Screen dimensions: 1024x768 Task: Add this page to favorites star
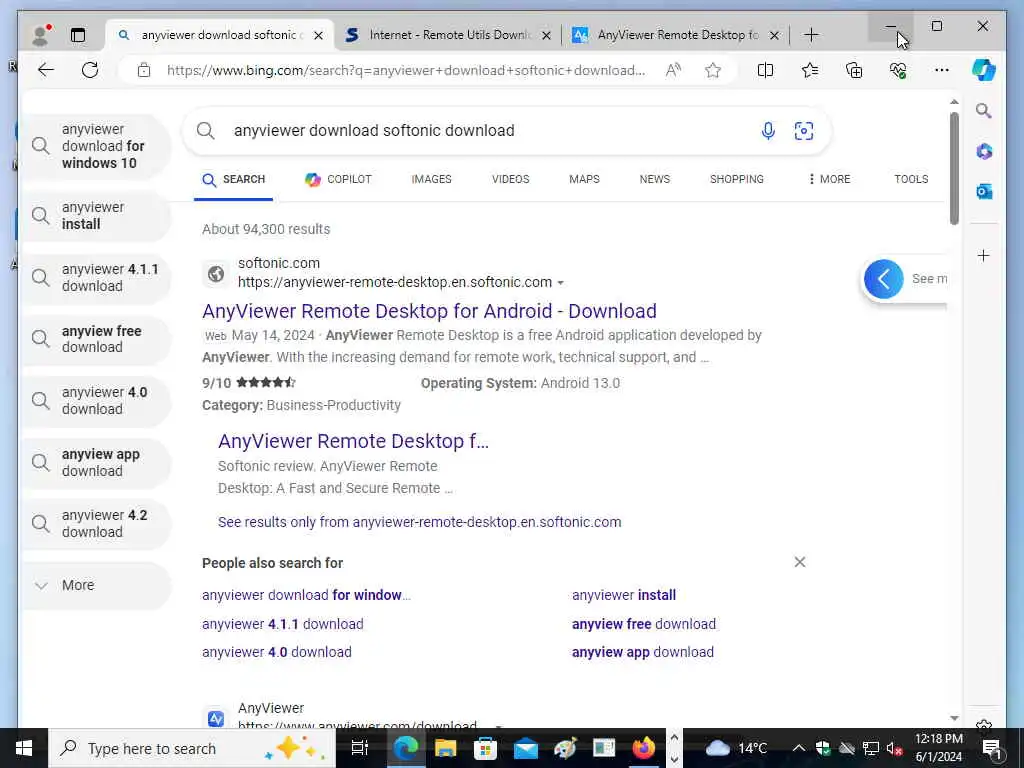(x=712, y=70)
